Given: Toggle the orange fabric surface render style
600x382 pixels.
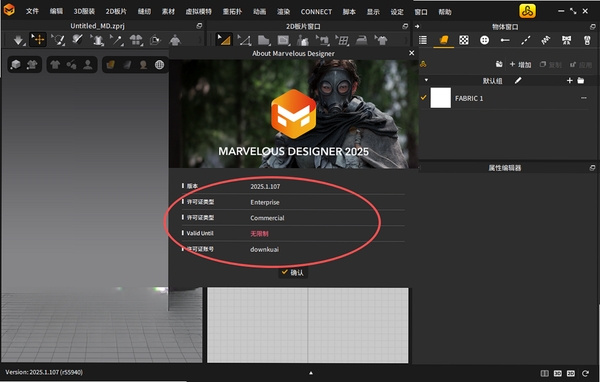Looking at the screenshot, I should [111, 65].
